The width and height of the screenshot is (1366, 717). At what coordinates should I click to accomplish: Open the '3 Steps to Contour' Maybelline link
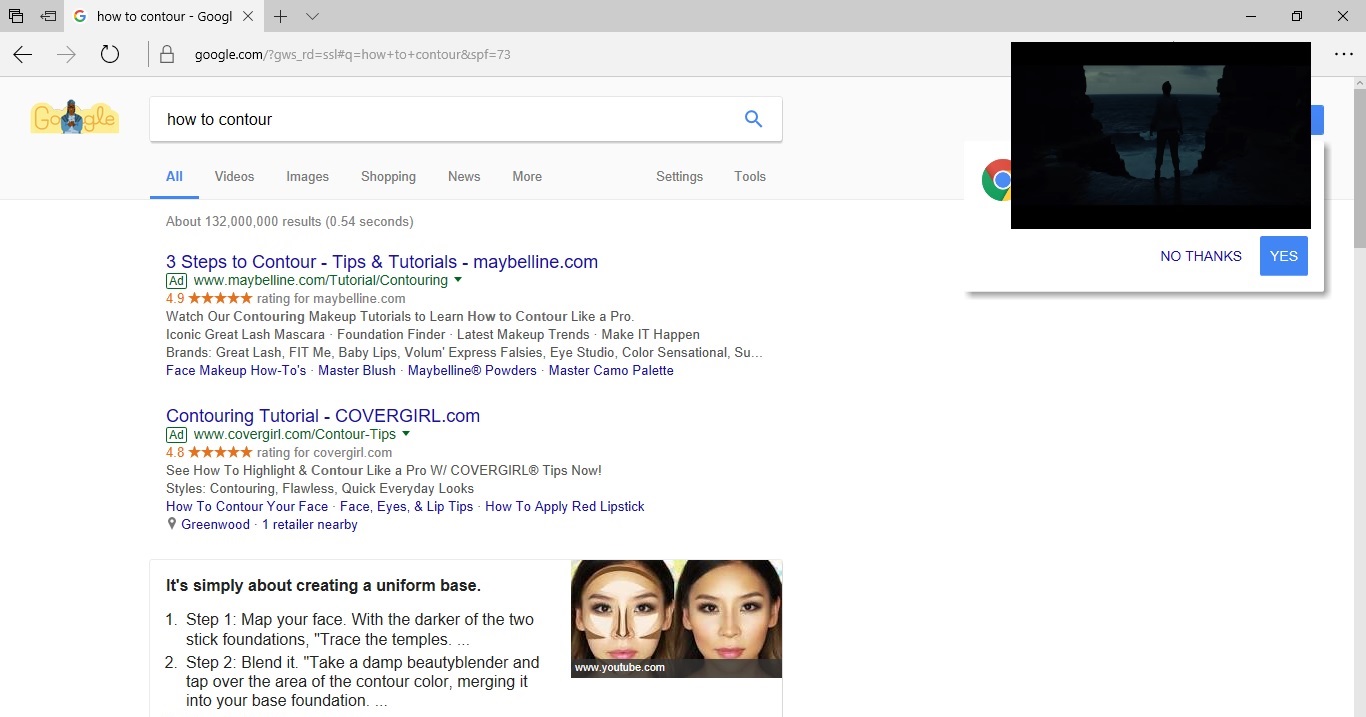[381, 262]
